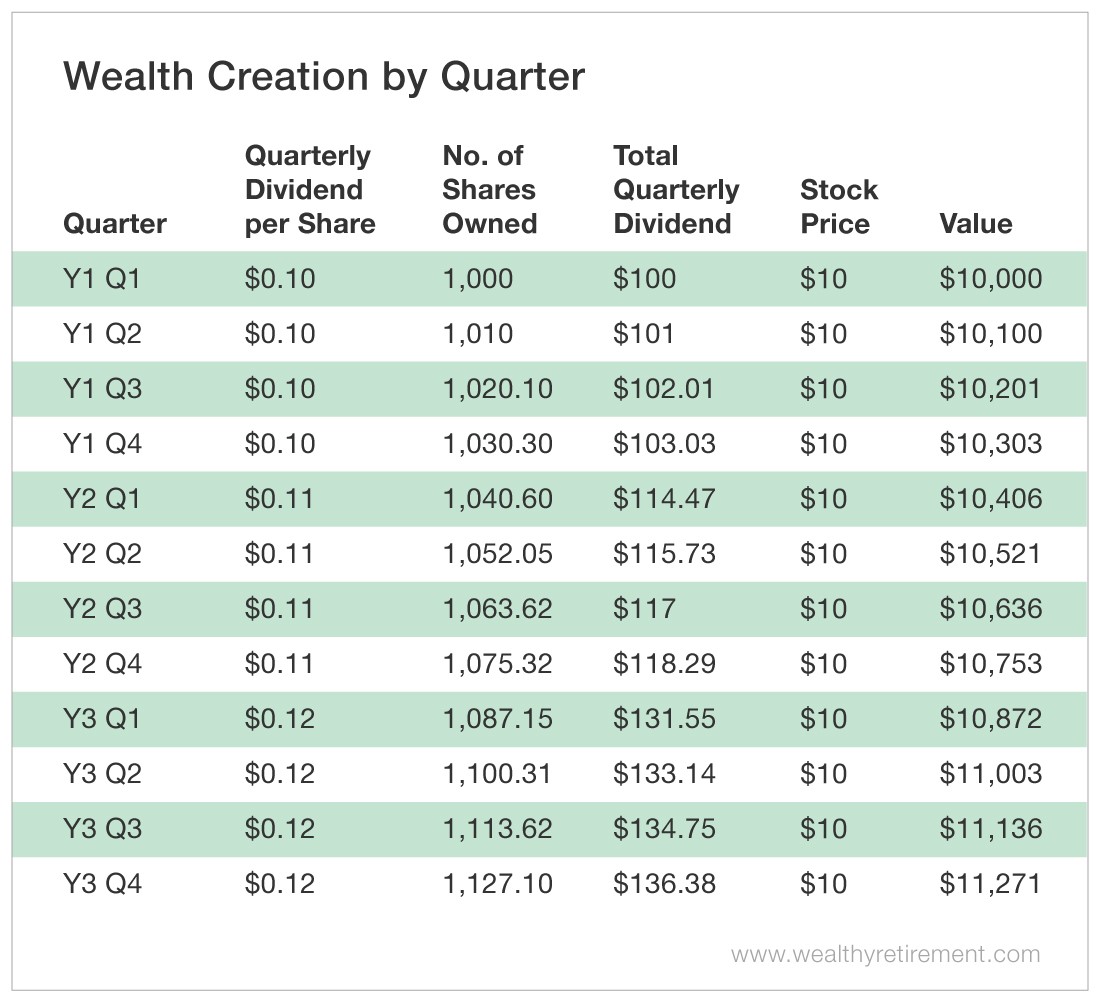Click the www.wealthyretirement.com link

click(x=885, y=954)
